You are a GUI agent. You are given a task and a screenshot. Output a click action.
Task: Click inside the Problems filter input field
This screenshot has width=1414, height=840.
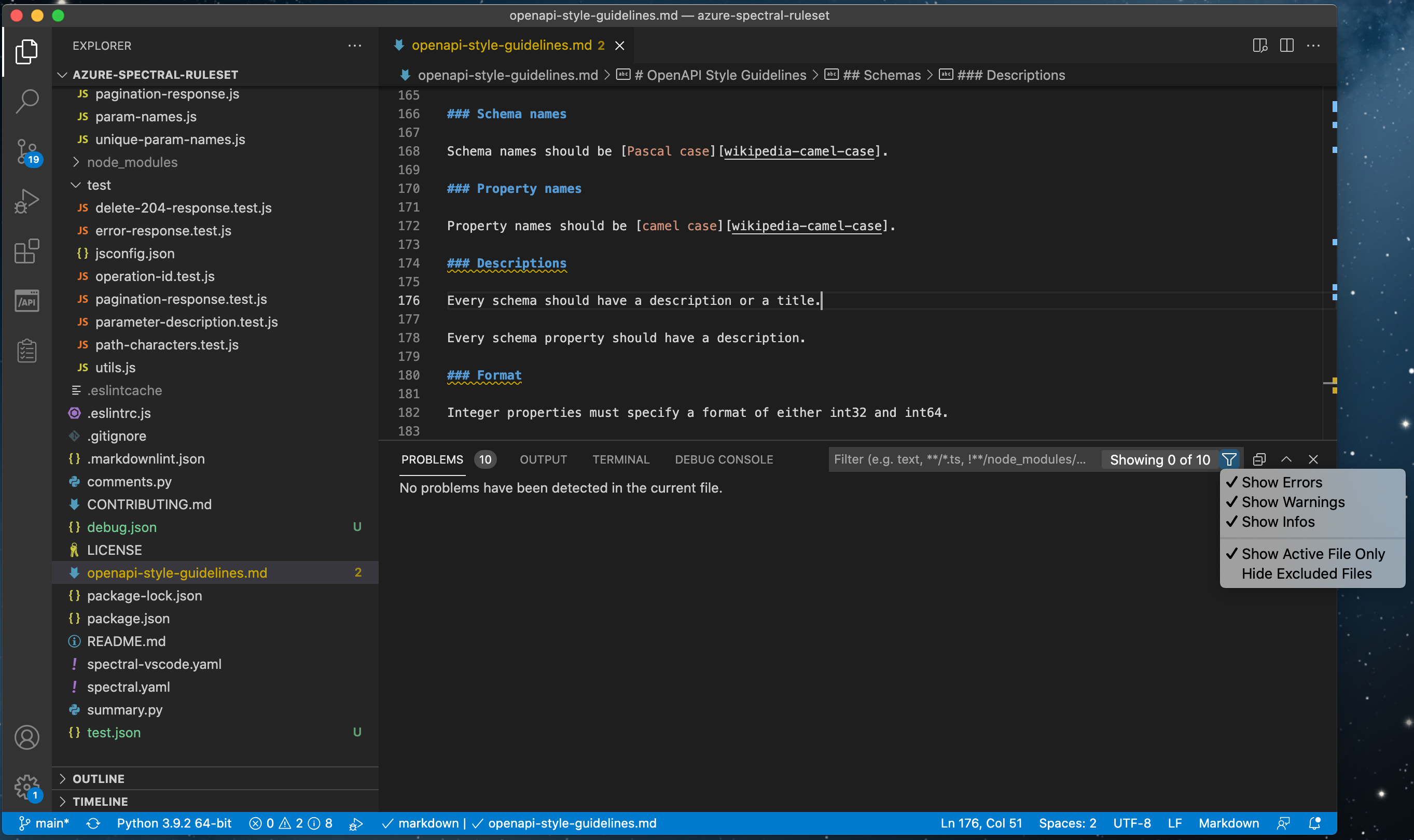point(962,459)
